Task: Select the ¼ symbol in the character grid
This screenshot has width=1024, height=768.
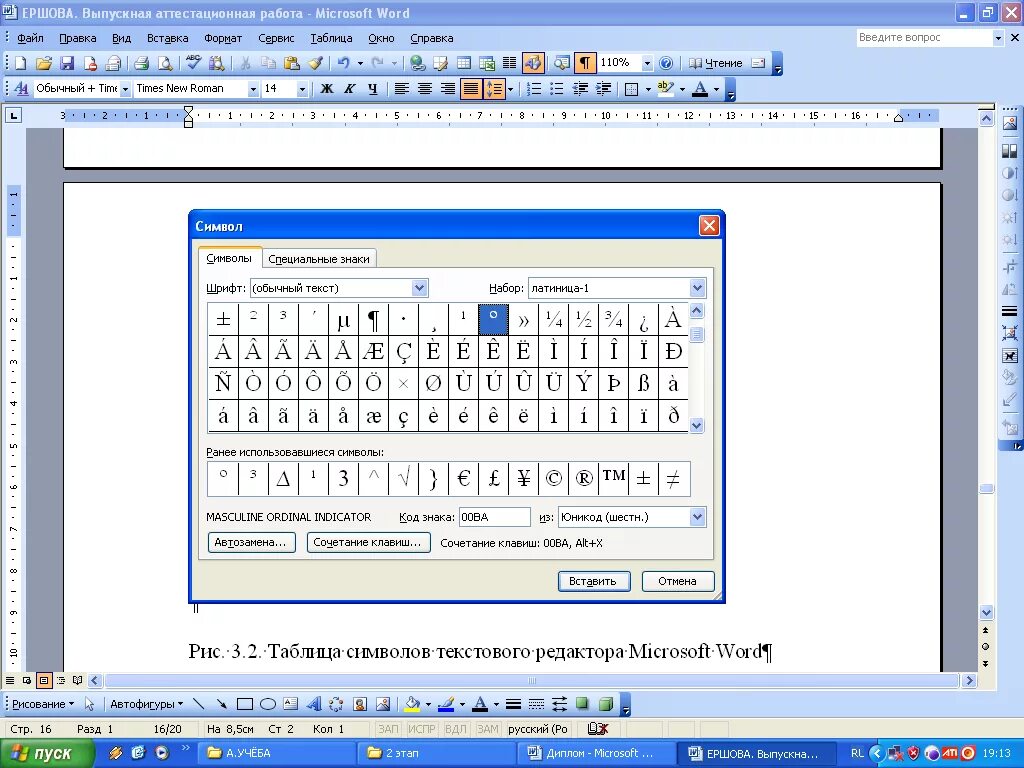Action: 553,319
